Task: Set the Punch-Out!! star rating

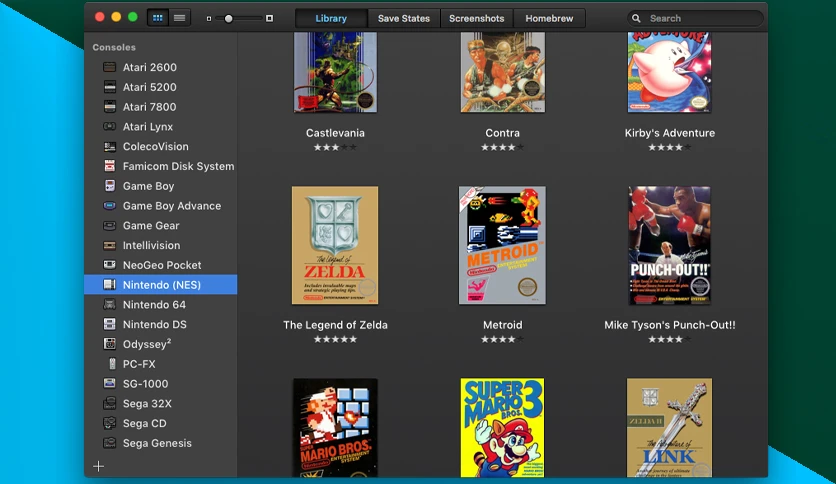Action: point(670,339)
